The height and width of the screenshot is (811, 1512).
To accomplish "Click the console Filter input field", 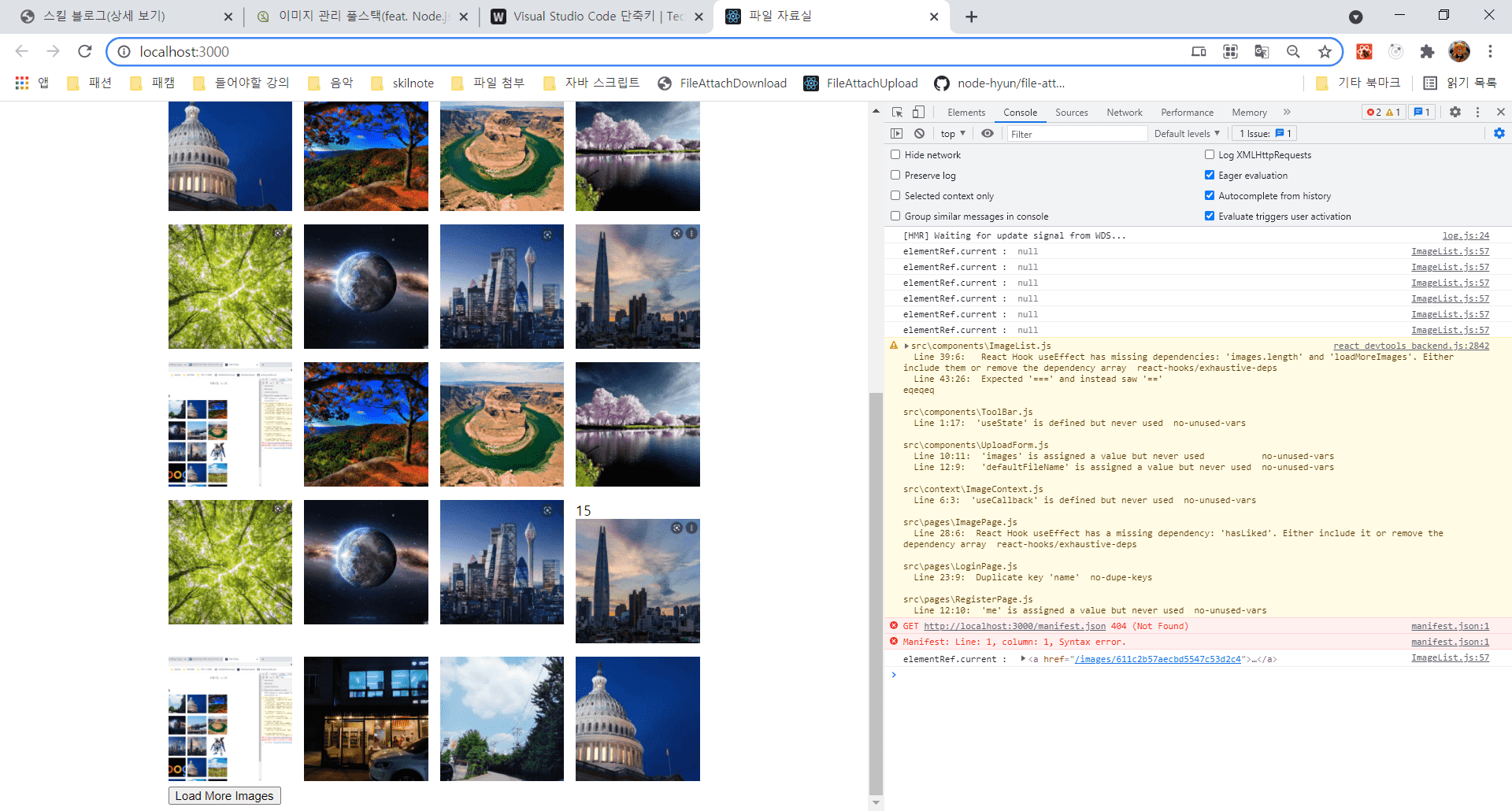I will pos(1076,134).
